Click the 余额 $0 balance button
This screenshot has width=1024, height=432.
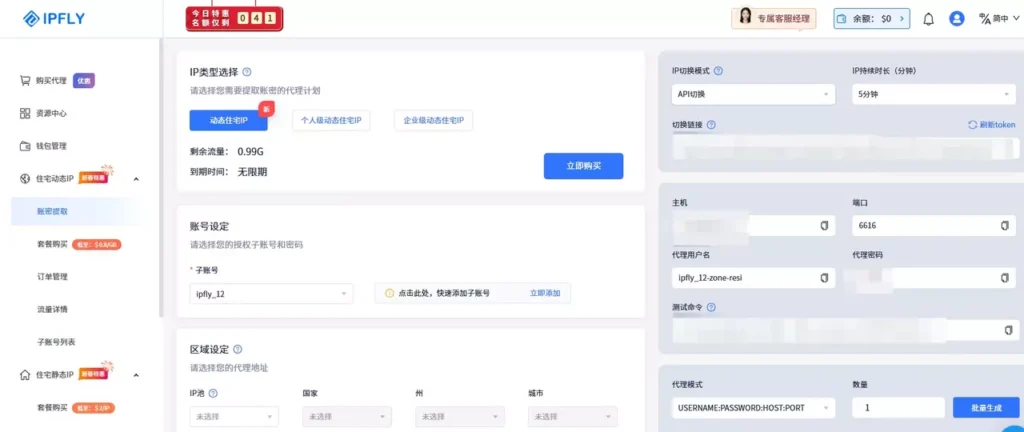(x=872, y=19)
